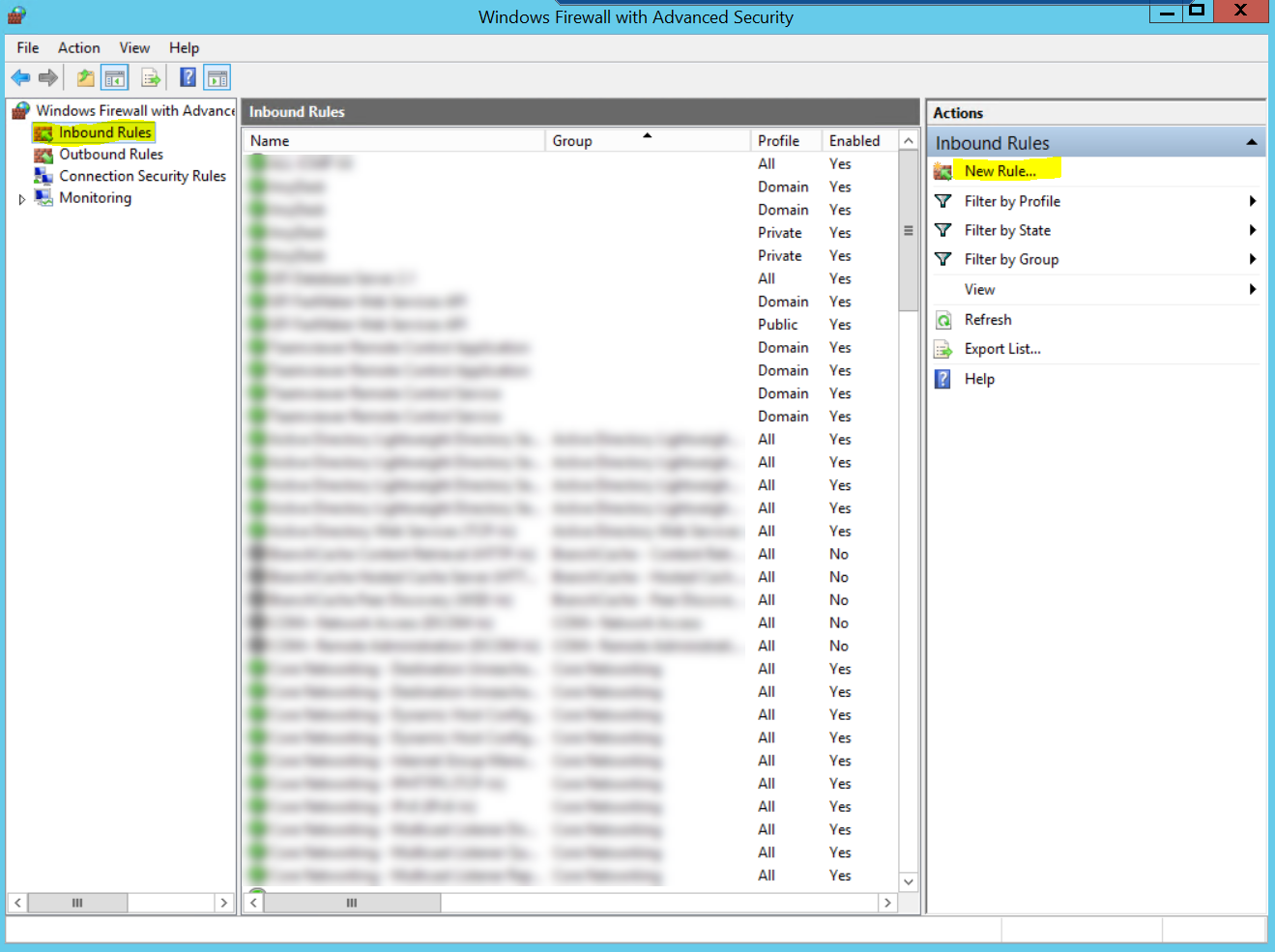Select Monitoring in the tree
Viewport: 1275px width, 952px height.
pos(95,197)
